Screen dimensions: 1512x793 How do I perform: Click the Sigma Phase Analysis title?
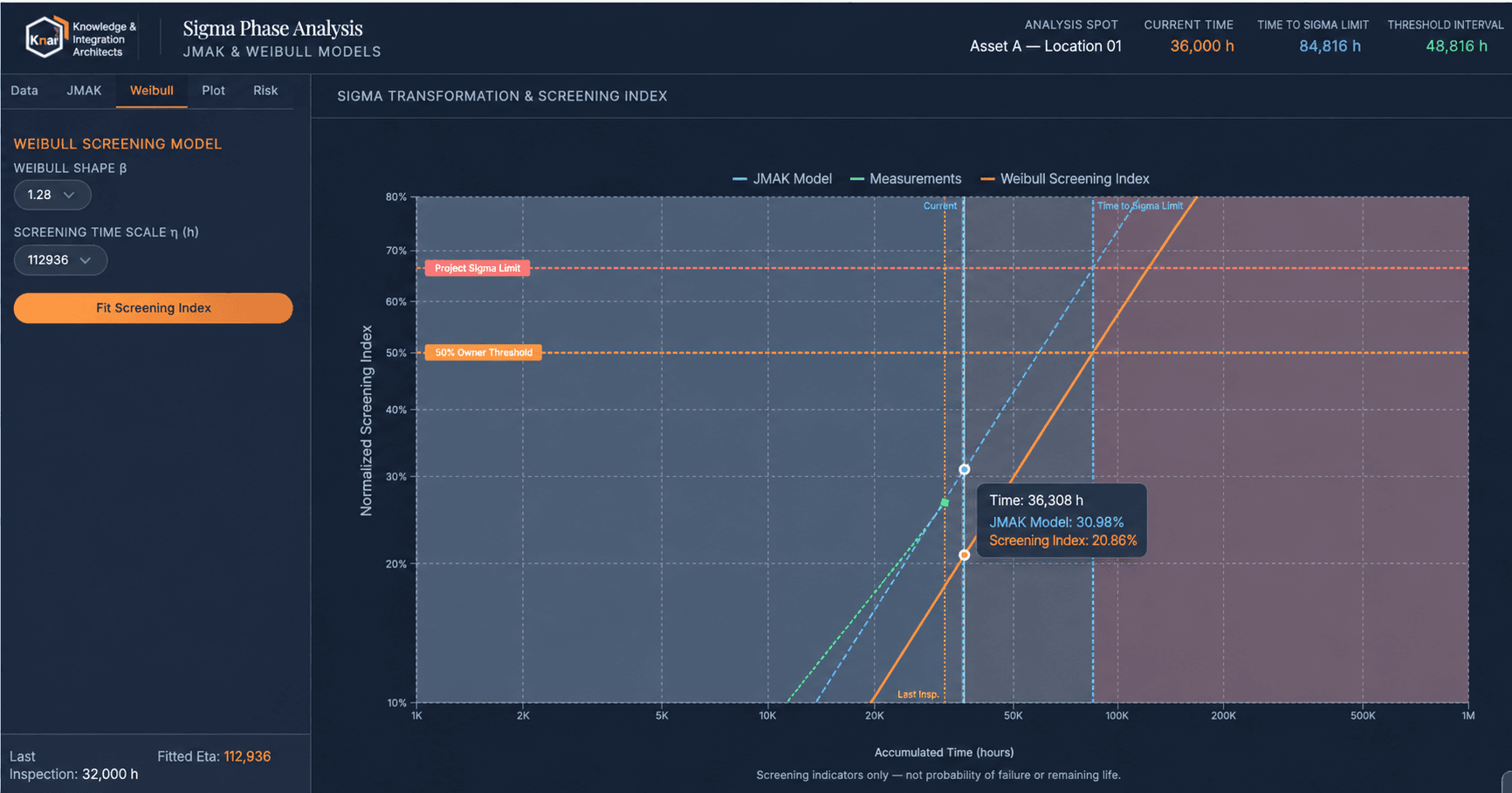click(272, 29)
